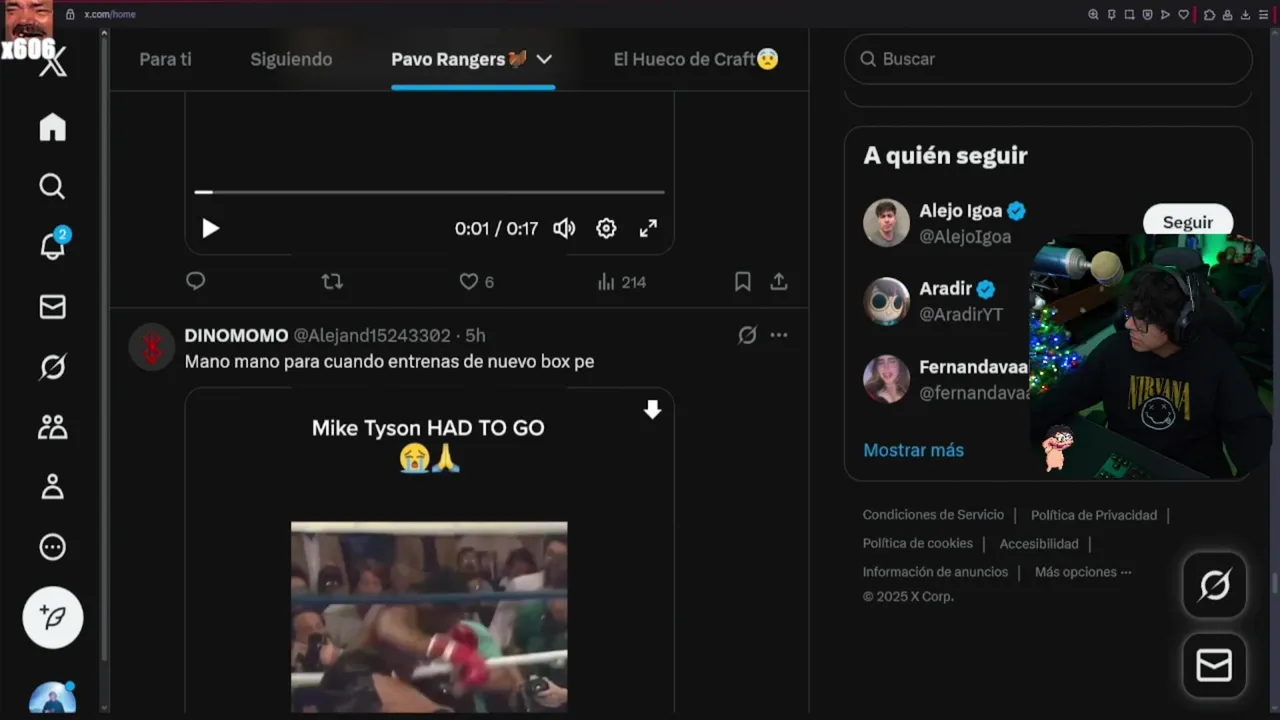
Task: Ask Grok about DINOMOMO's post
Action: 747,335
